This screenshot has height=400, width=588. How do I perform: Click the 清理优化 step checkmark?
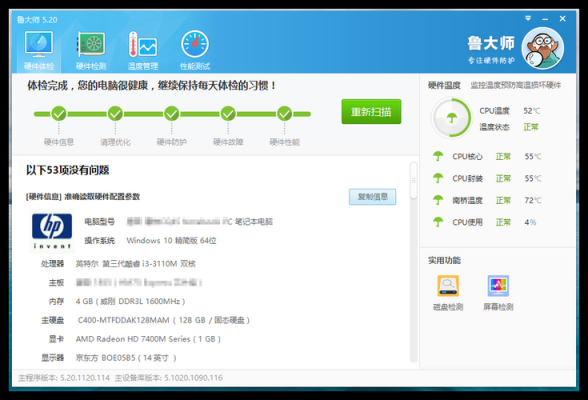(x=115, y=113)
